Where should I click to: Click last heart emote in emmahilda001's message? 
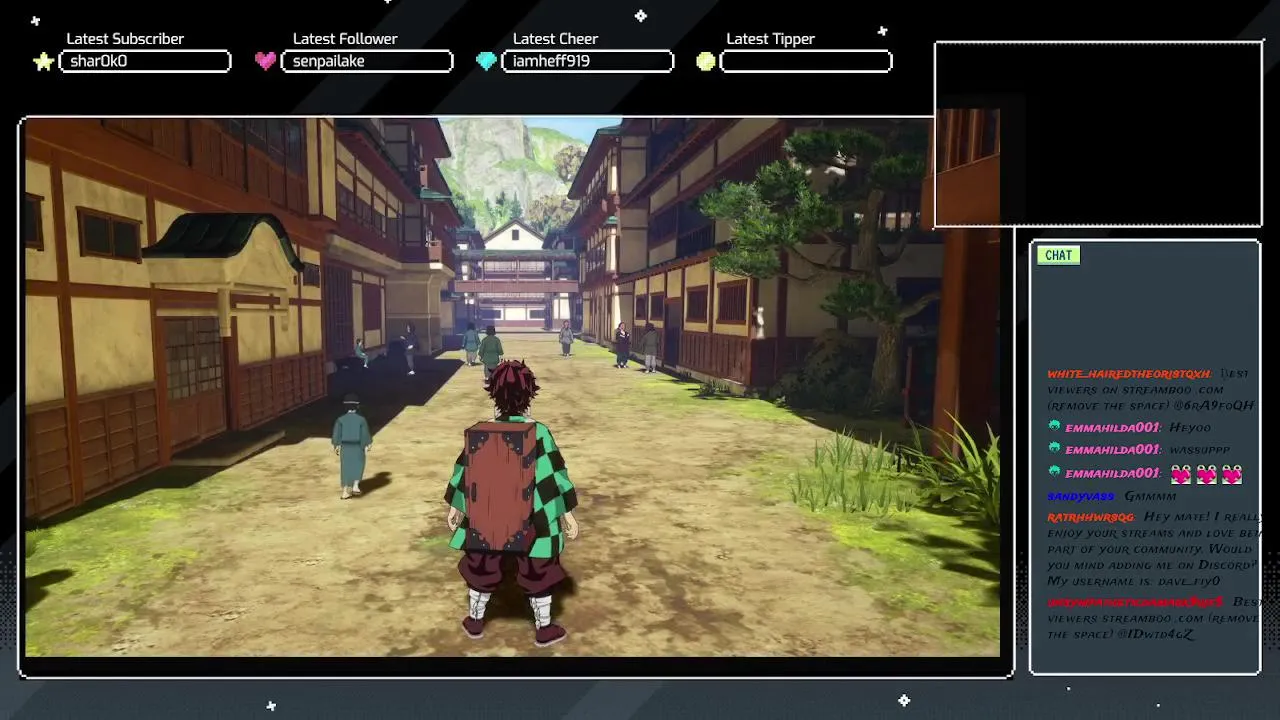(1231, 474)
